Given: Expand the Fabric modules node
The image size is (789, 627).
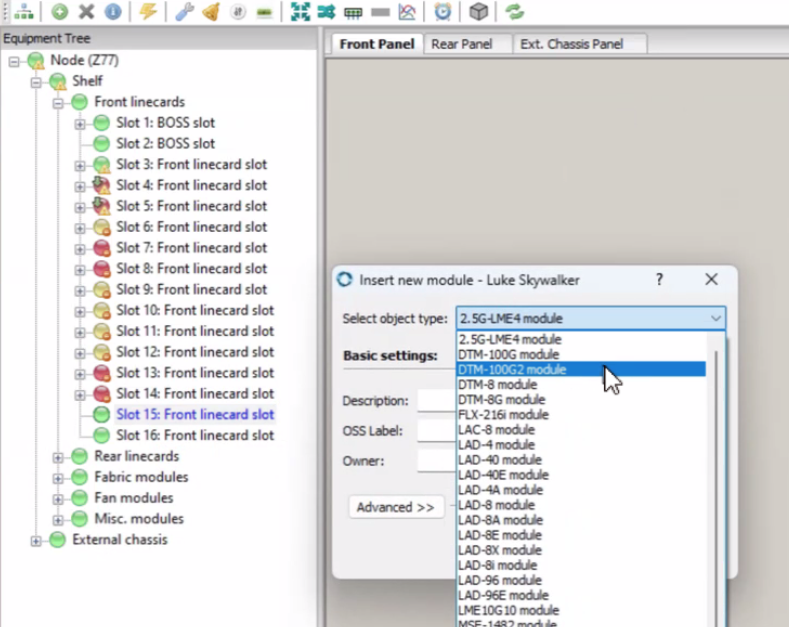Looking at the screenshot, I should [58, 478].
